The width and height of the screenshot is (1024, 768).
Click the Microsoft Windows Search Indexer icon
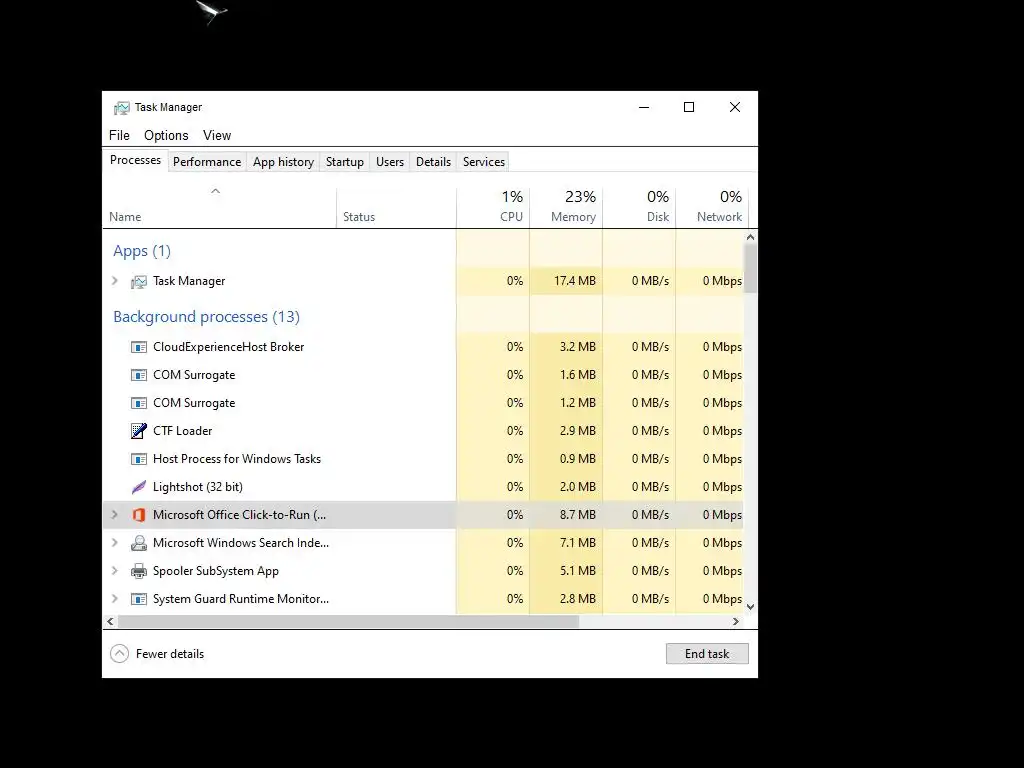(x=138, y=543)
